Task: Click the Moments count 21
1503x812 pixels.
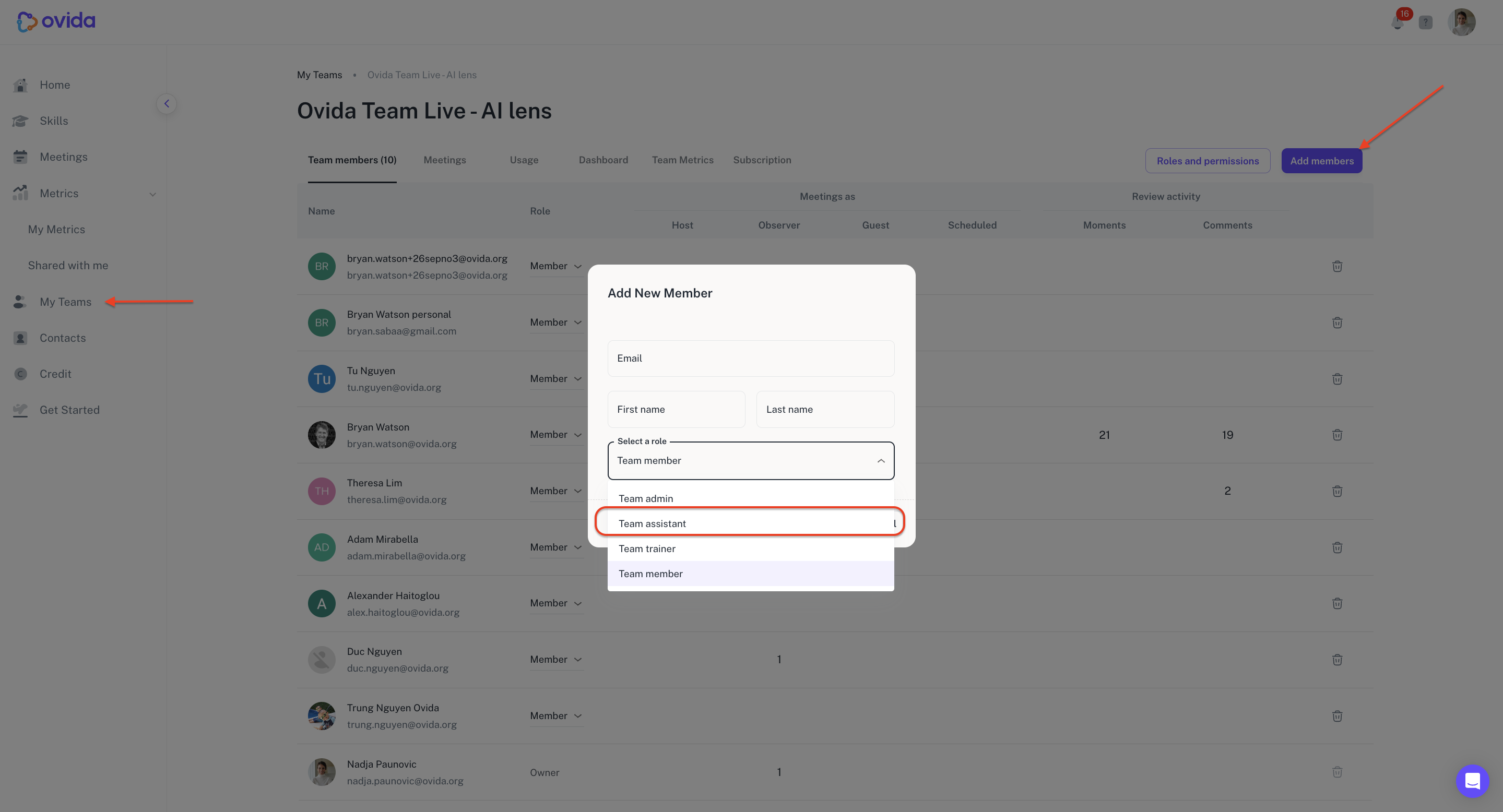Action: pyautogui.click(x=1104, y=435)
